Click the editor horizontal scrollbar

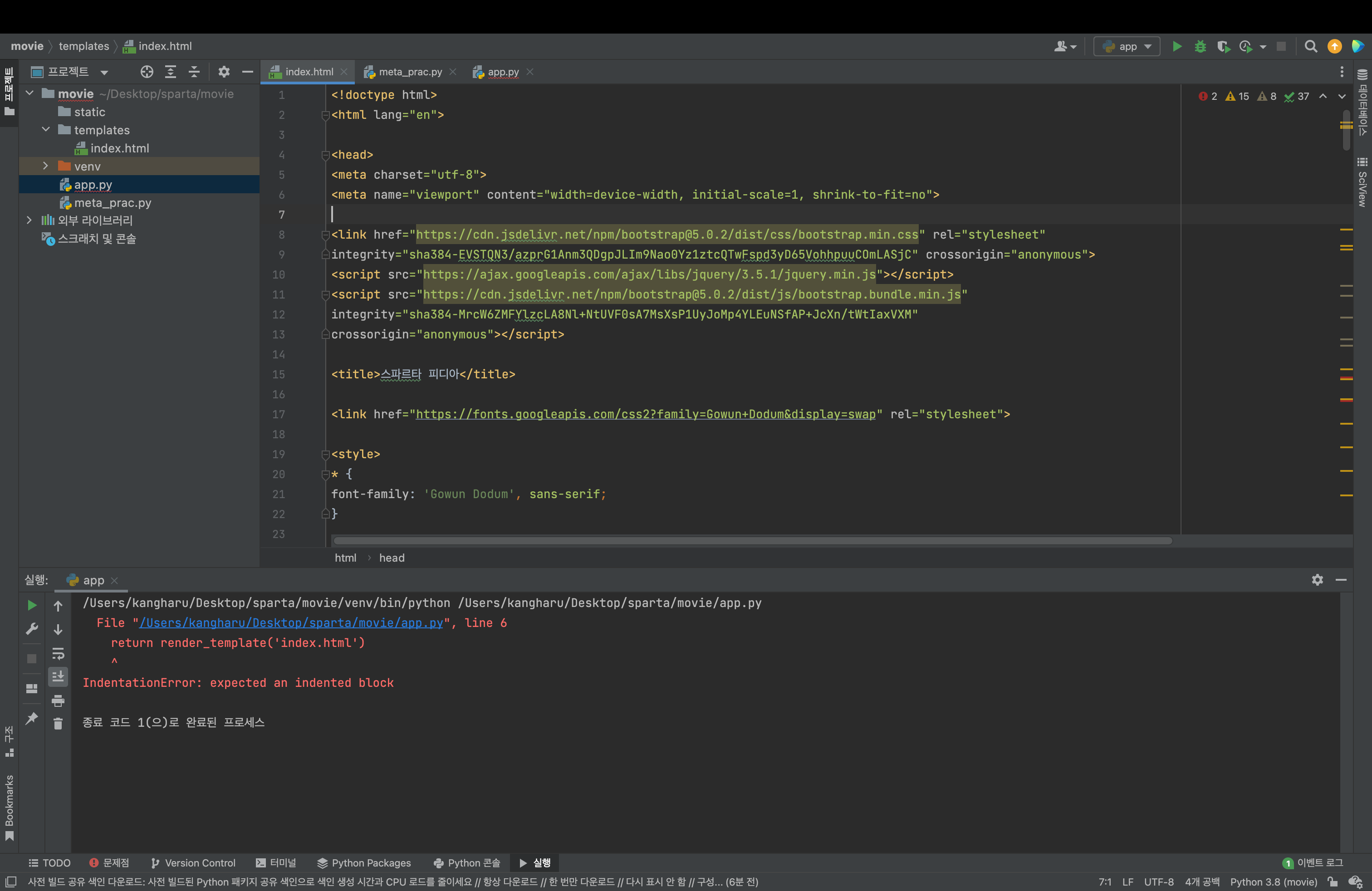point(752,541)
